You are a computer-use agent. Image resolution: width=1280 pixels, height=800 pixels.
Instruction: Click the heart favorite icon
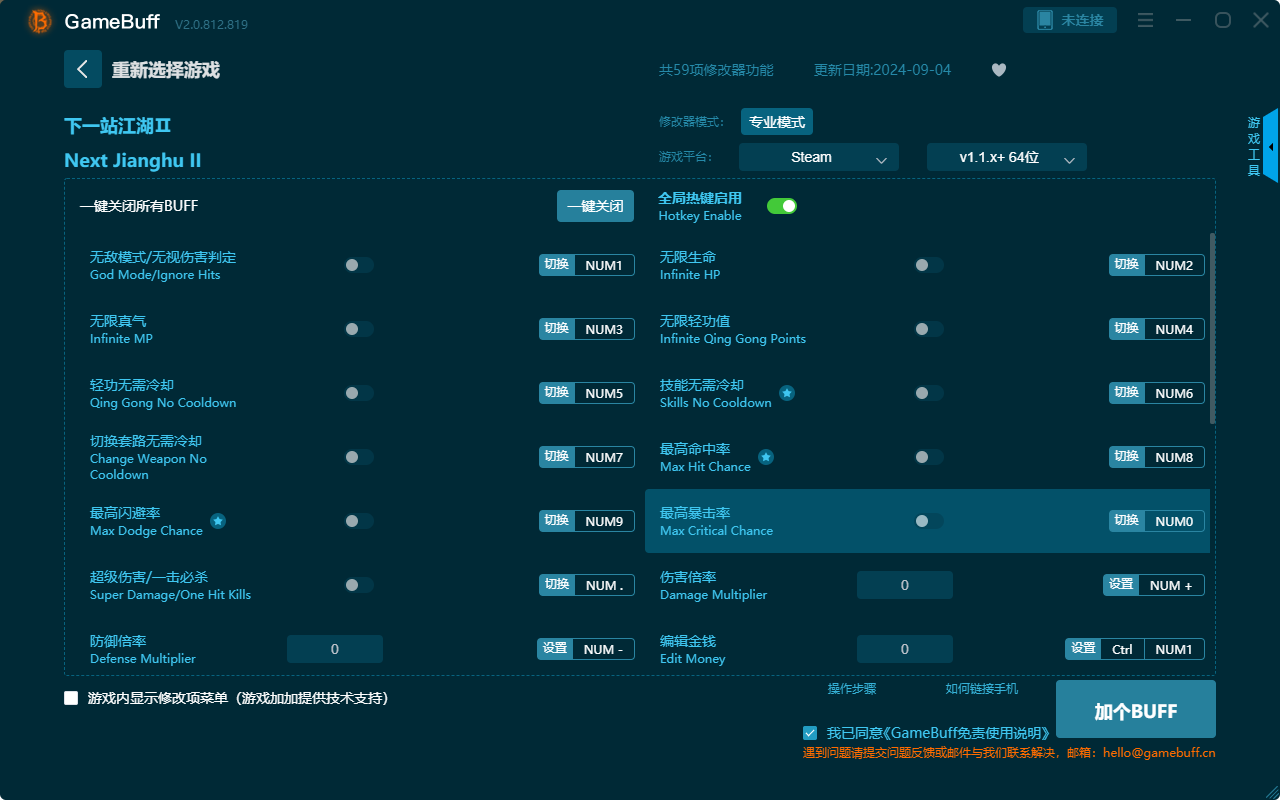point(998,70)
